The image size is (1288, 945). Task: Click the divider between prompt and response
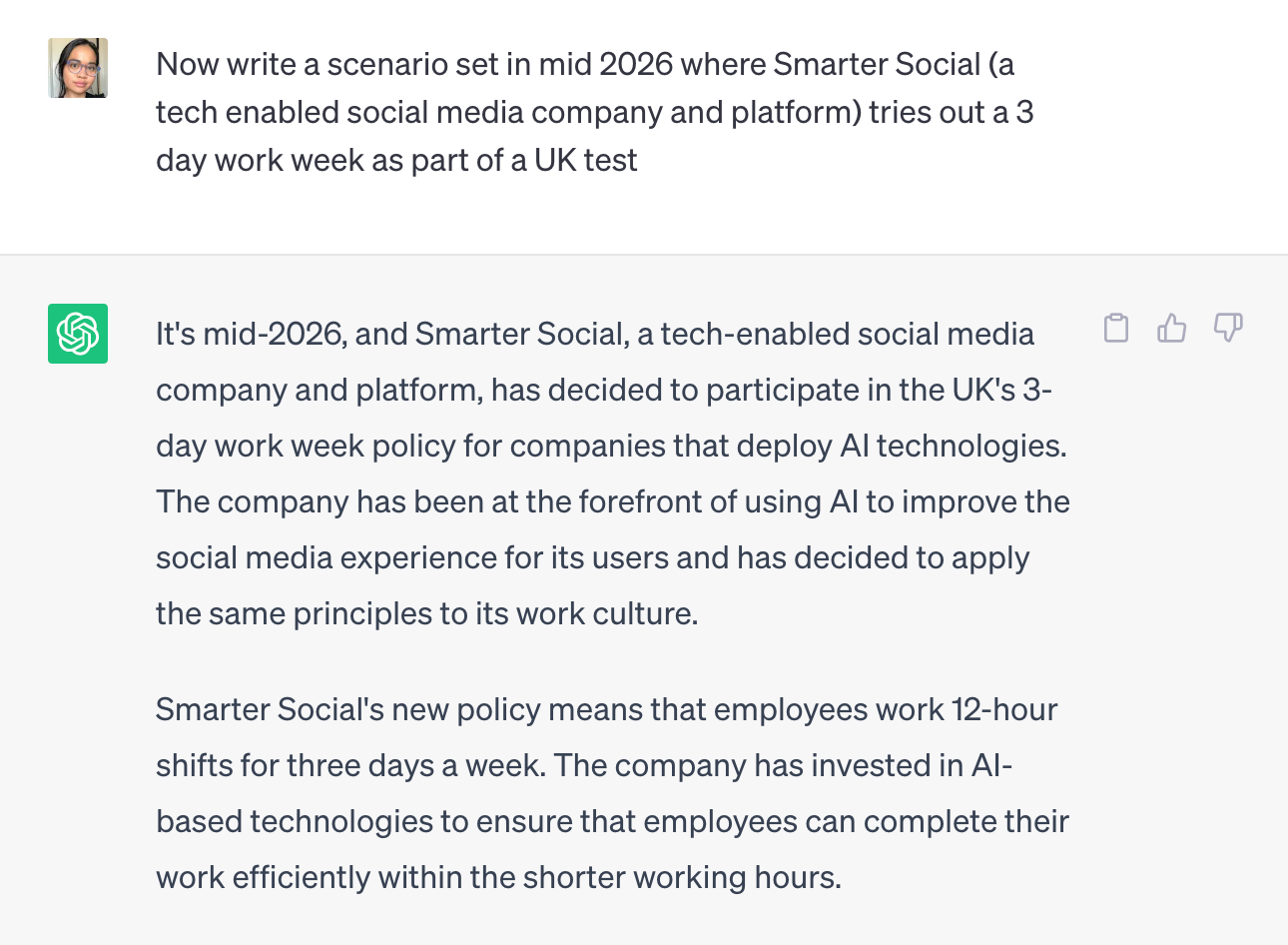coord(644,254)
